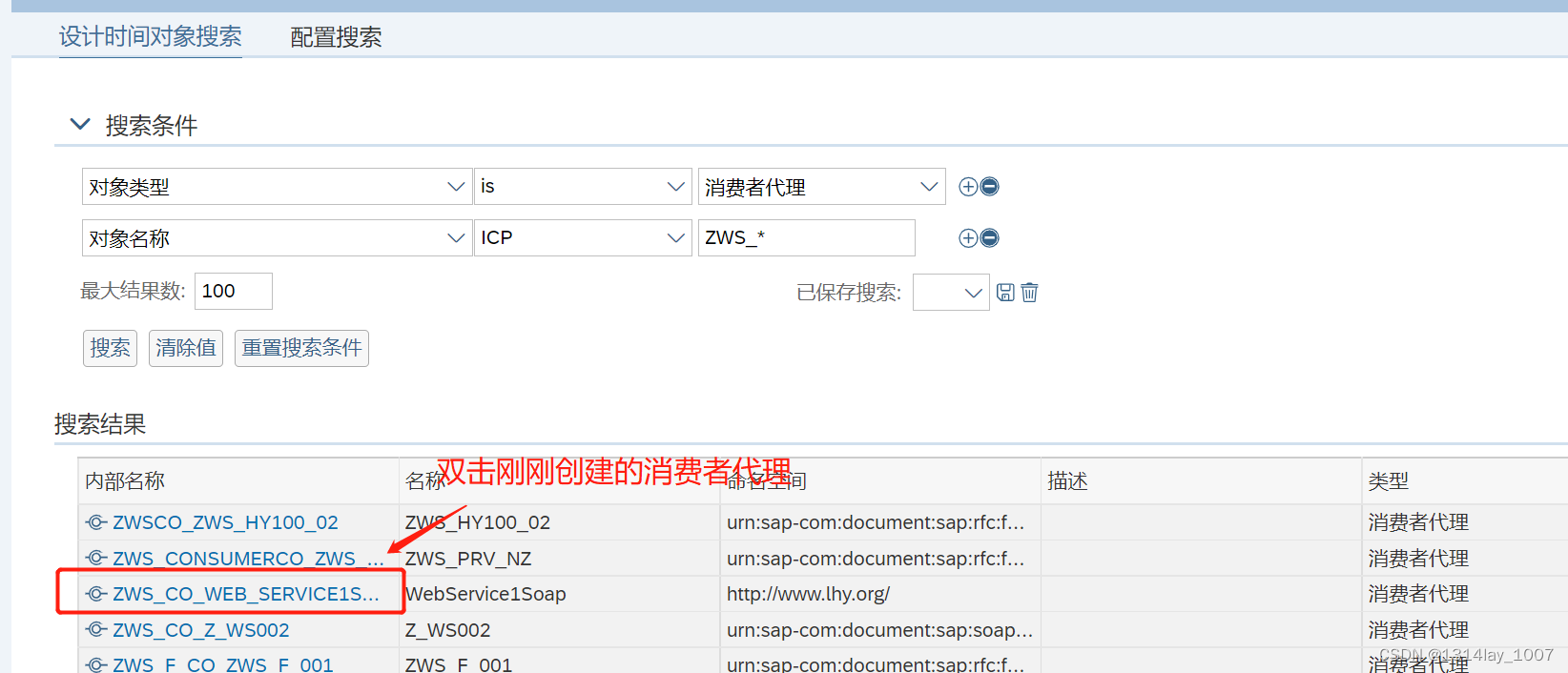This screenshot has width=1568, height=673.
Task: Click the urn:sap-com:document:sap:soap... cell
Action: [879, 630]
